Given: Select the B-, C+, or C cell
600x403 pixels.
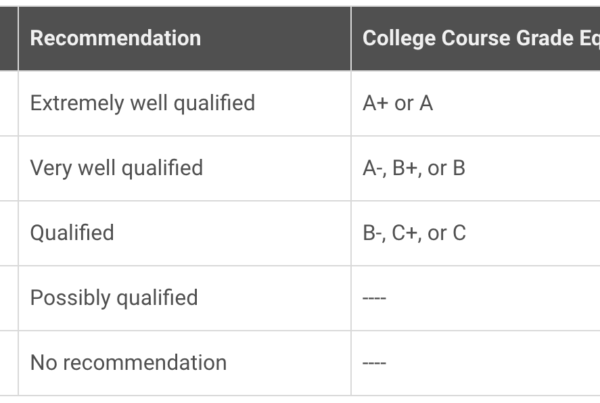Looking at the screenshot, I should [476, 233].
